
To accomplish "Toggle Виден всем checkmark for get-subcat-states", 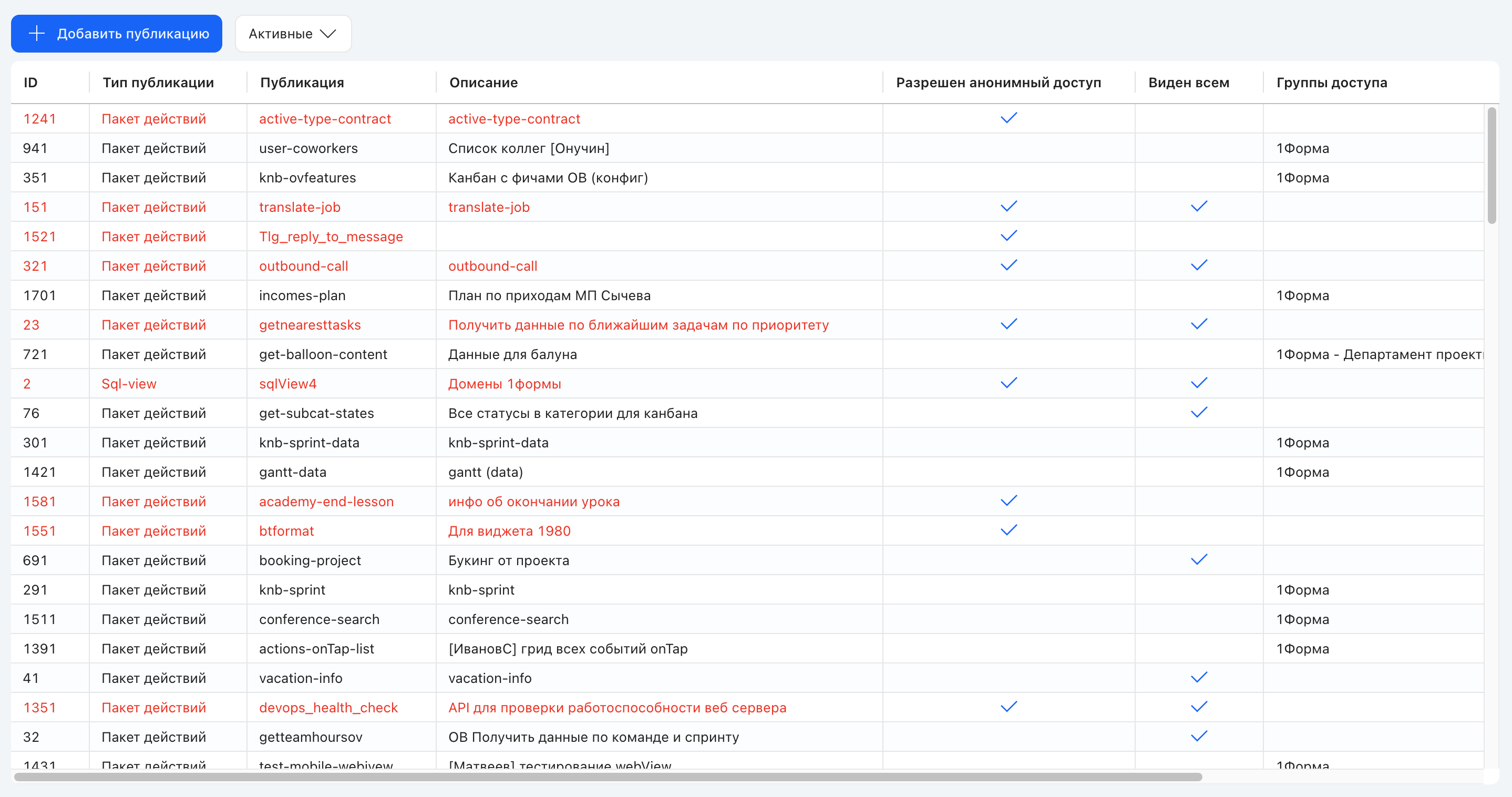I will click(x=1199, y=412).
